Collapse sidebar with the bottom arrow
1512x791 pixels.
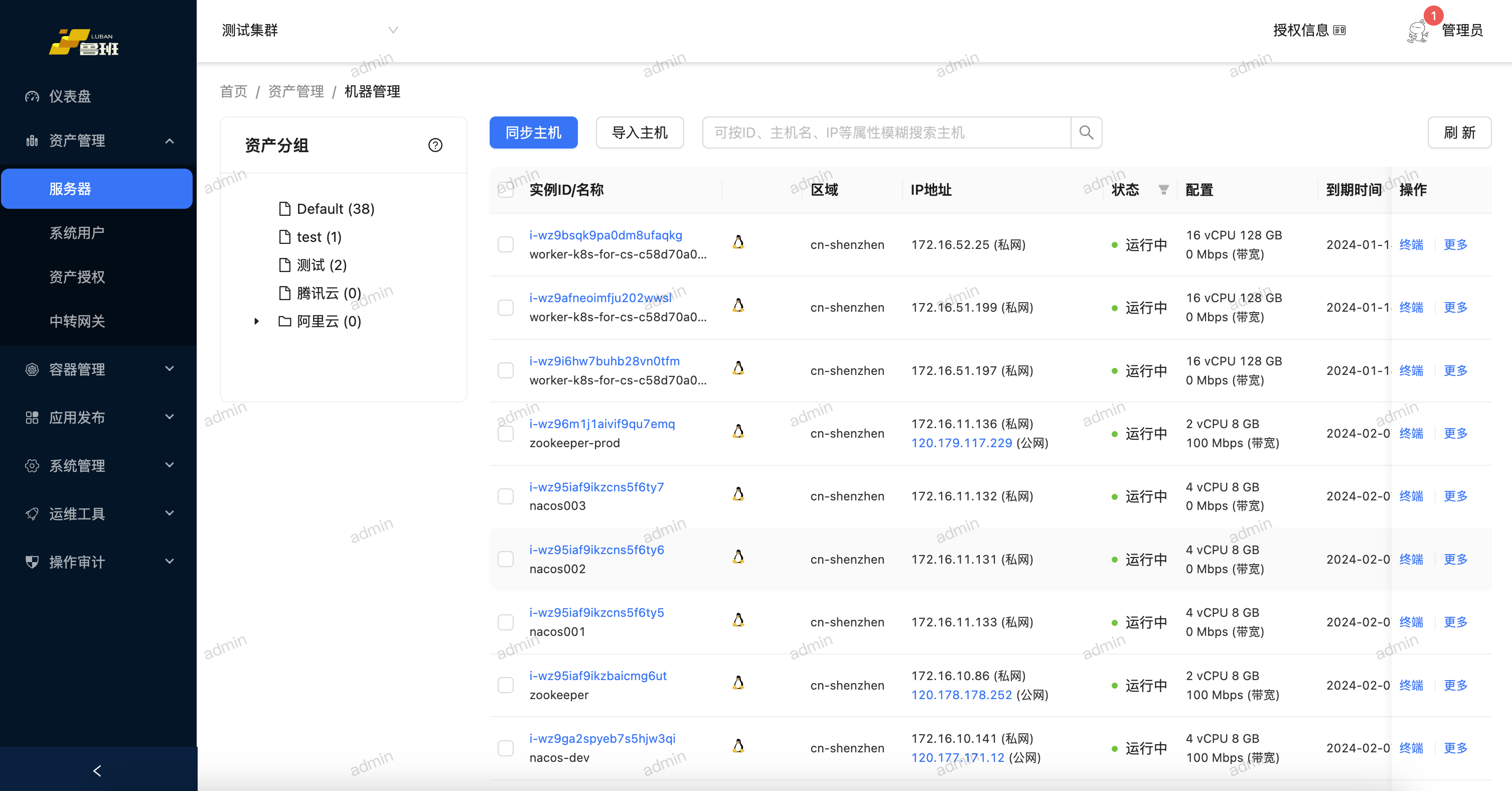[x=97, y=770]
